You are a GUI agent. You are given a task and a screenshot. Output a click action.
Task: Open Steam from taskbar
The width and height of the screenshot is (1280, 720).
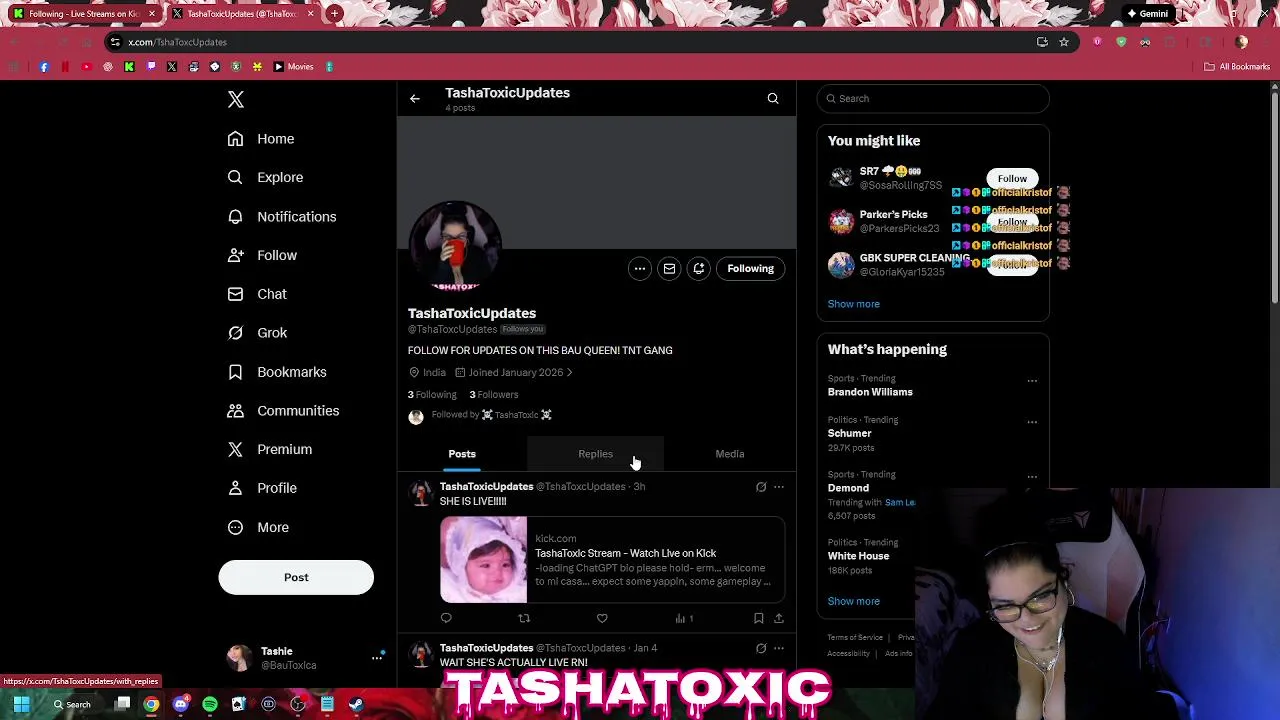point(356,705)
